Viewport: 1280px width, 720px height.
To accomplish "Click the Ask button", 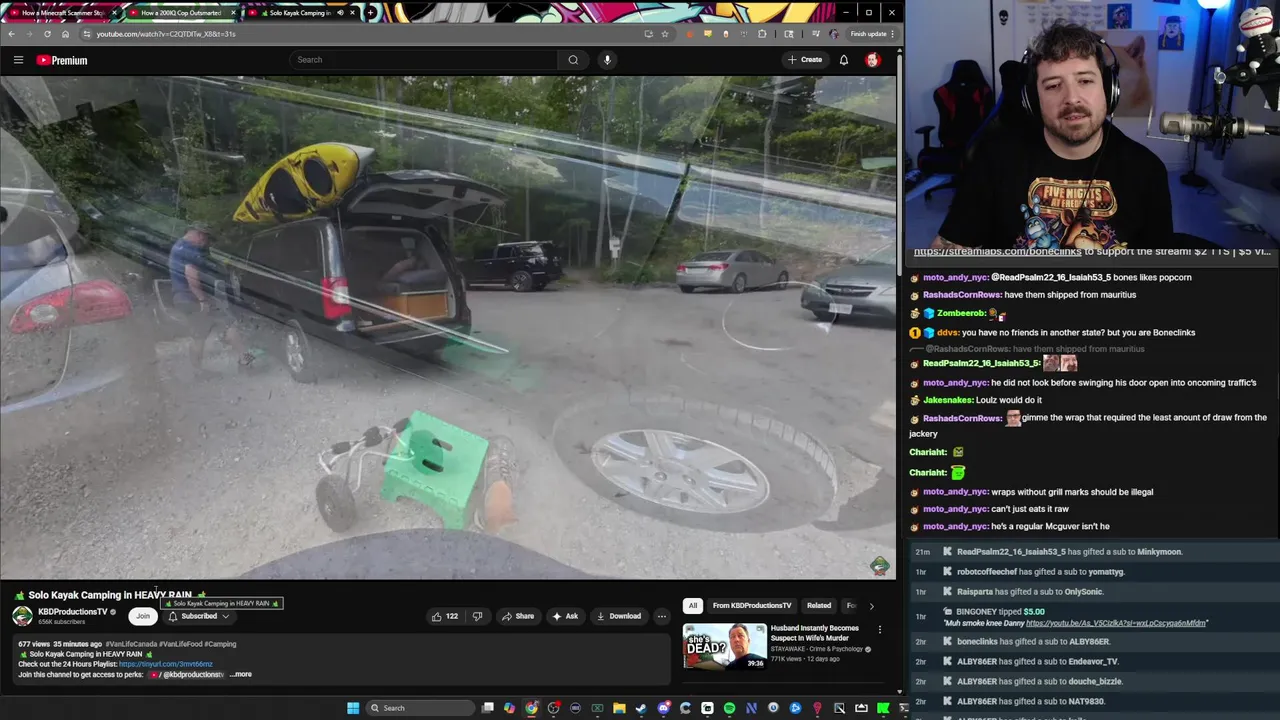I will pyautogui.click(x=565, y=616).
